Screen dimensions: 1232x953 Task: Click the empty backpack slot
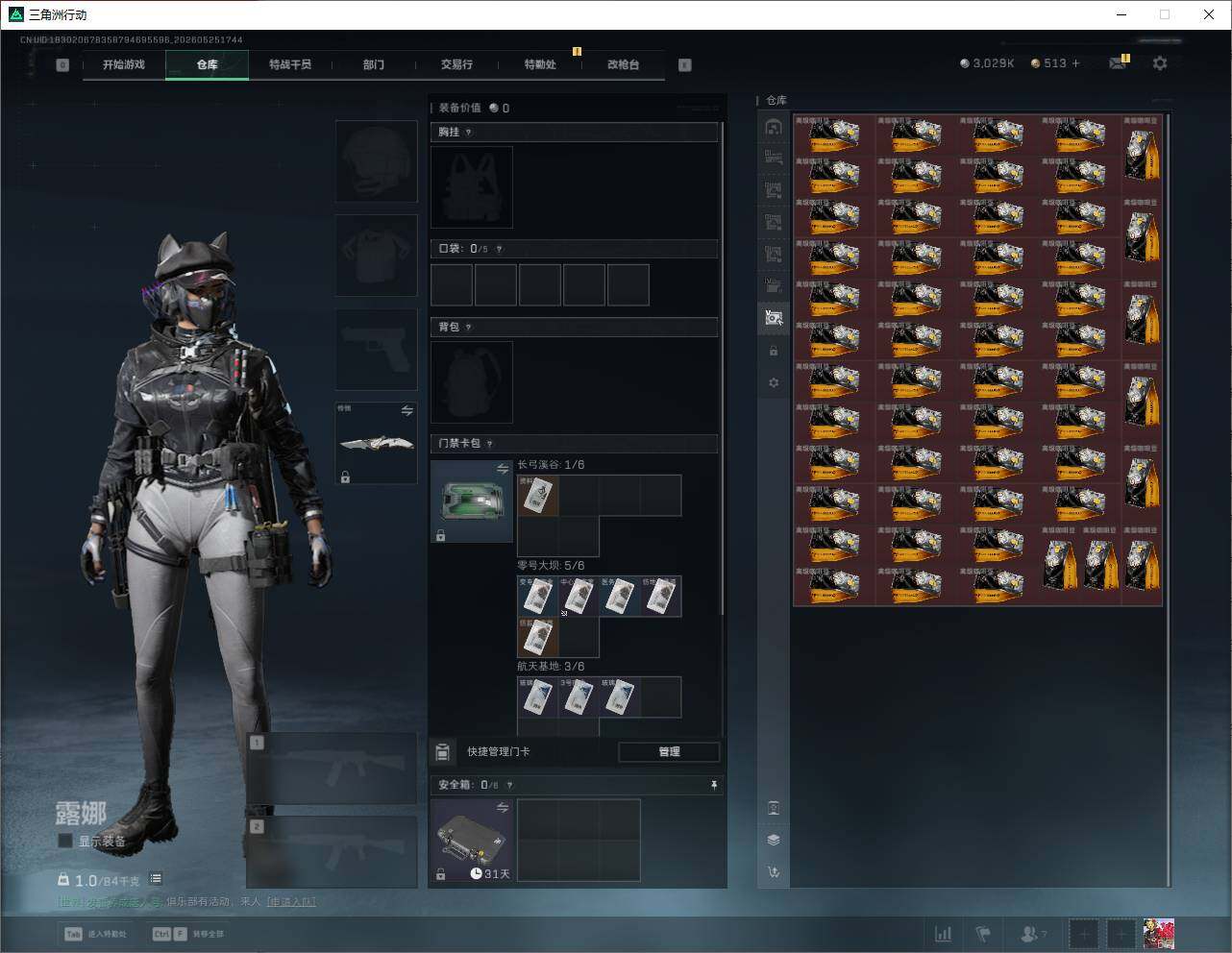[x=472, y=382]
